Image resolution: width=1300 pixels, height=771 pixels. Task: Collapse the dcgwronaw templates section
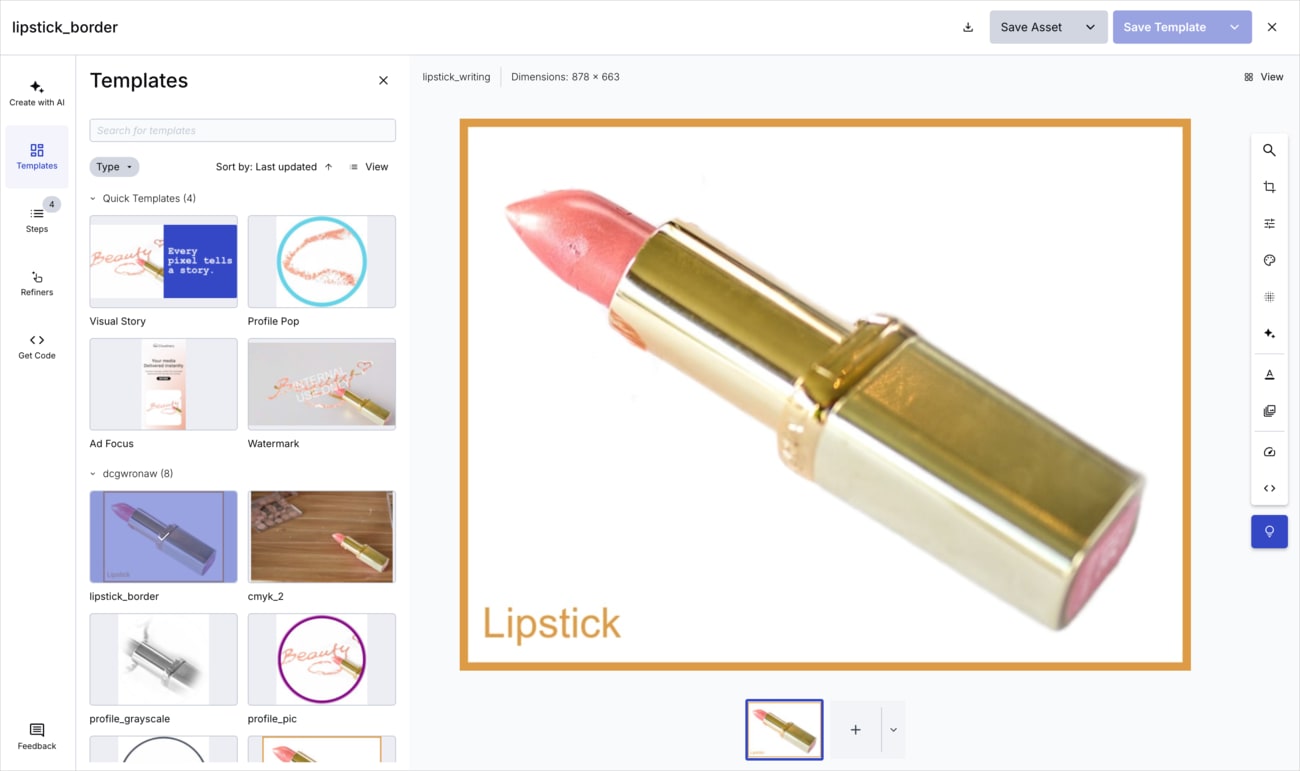click(93, 474)
